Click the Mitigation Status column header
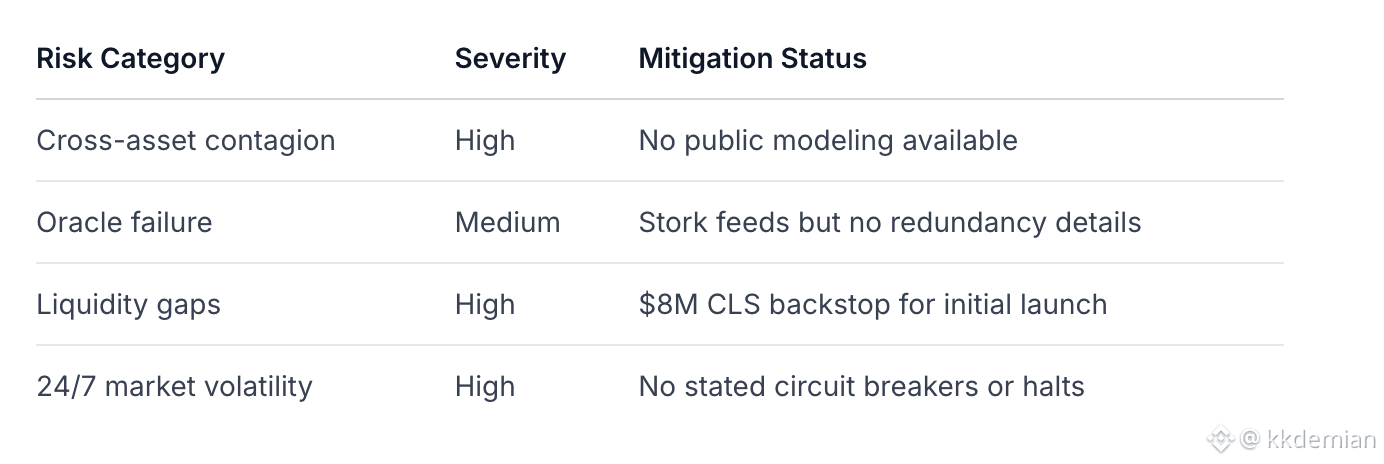The width and height of the screenshot is (1384, 464). coord(752,58)
